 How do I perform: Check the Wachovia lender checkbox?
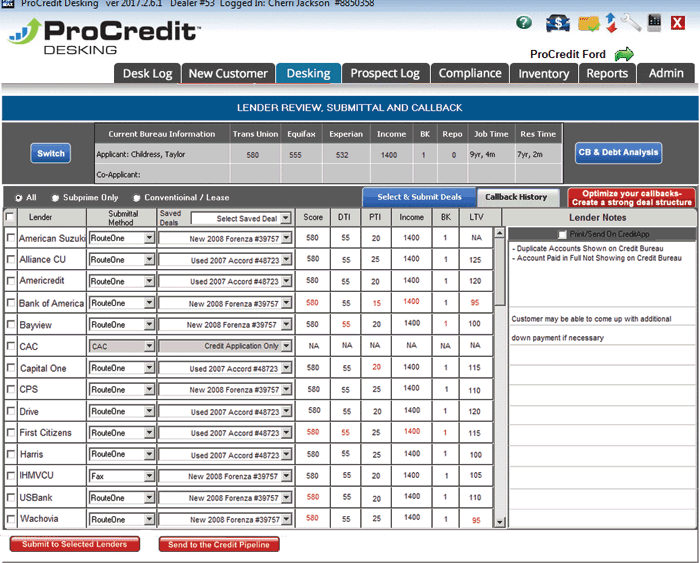click(x=11, y=519)
